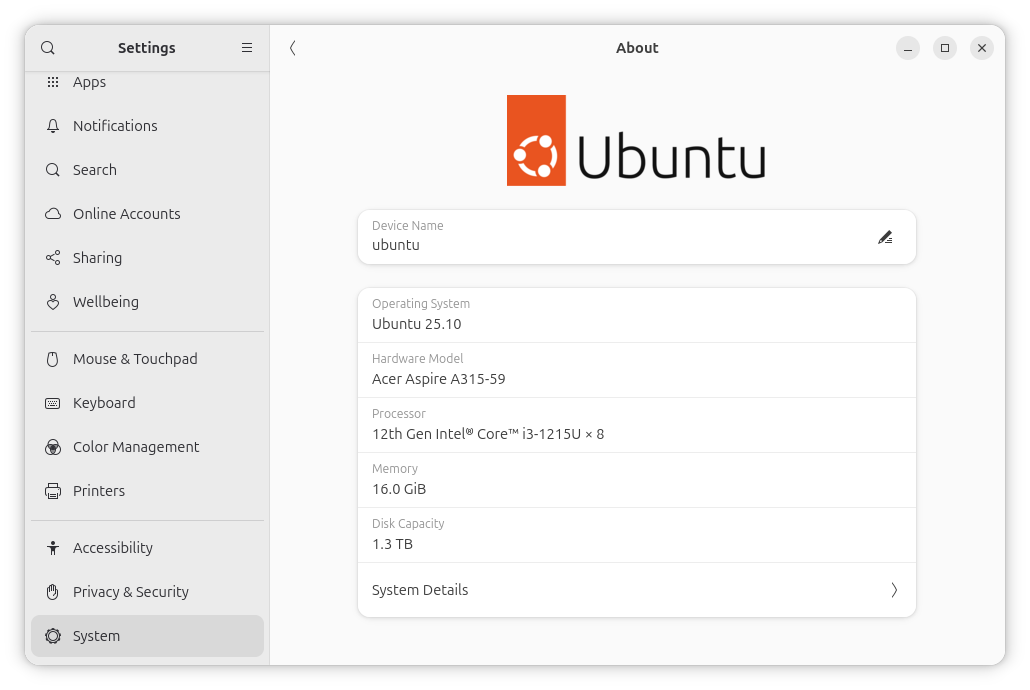Click the Printers icon in sidebar

53,491
